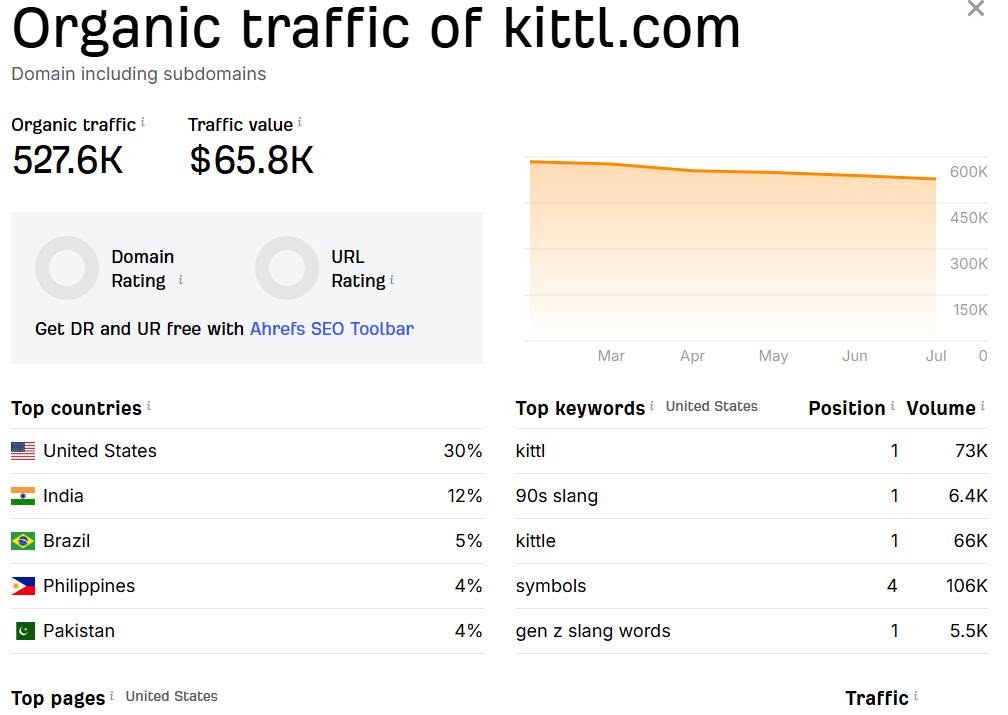Click info icon next to Volume column
1008x715 pixels.
coord(982,406)
